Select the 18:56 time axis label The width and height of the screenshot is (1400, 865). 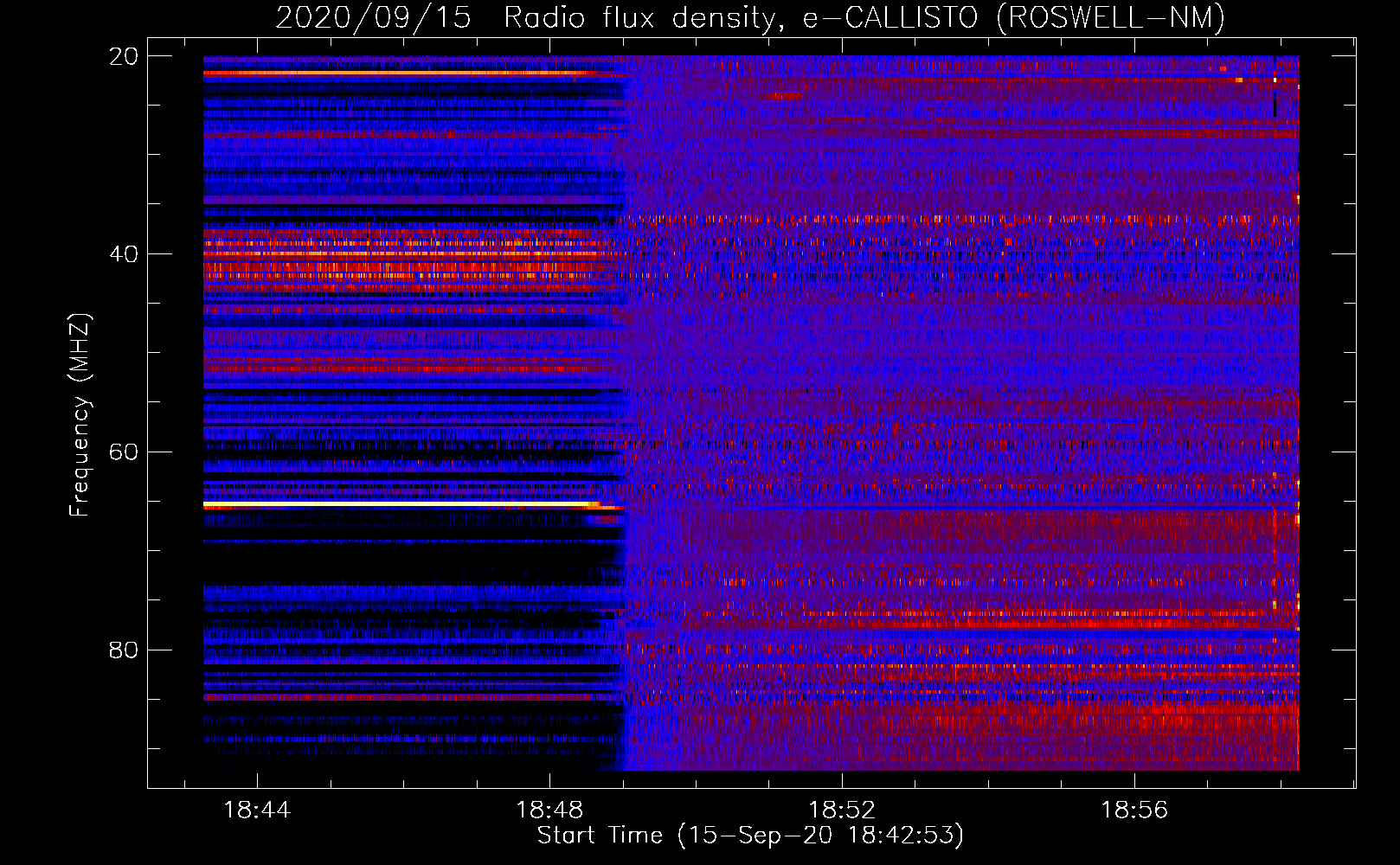[x=1134, y=811]
